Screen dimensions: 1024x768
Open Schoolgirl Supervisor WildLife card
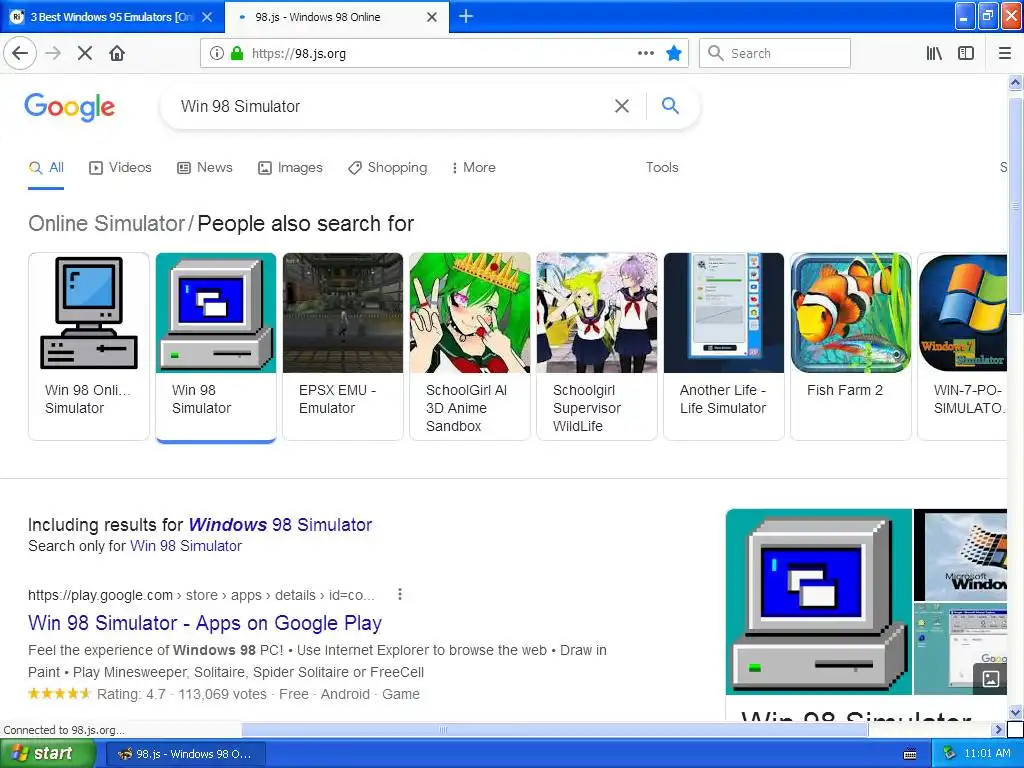(x=597, y=346)
